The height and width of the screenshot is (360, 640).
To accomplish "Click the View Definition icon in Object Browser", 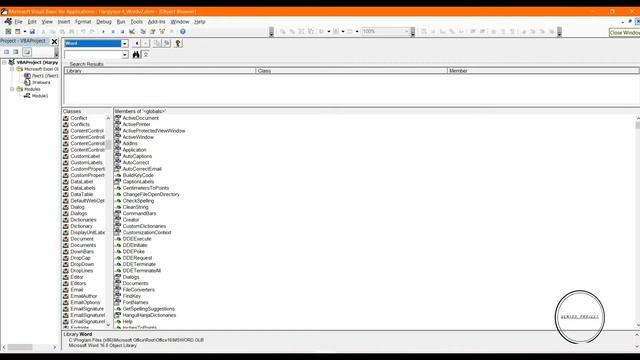I will pos(167,43).
